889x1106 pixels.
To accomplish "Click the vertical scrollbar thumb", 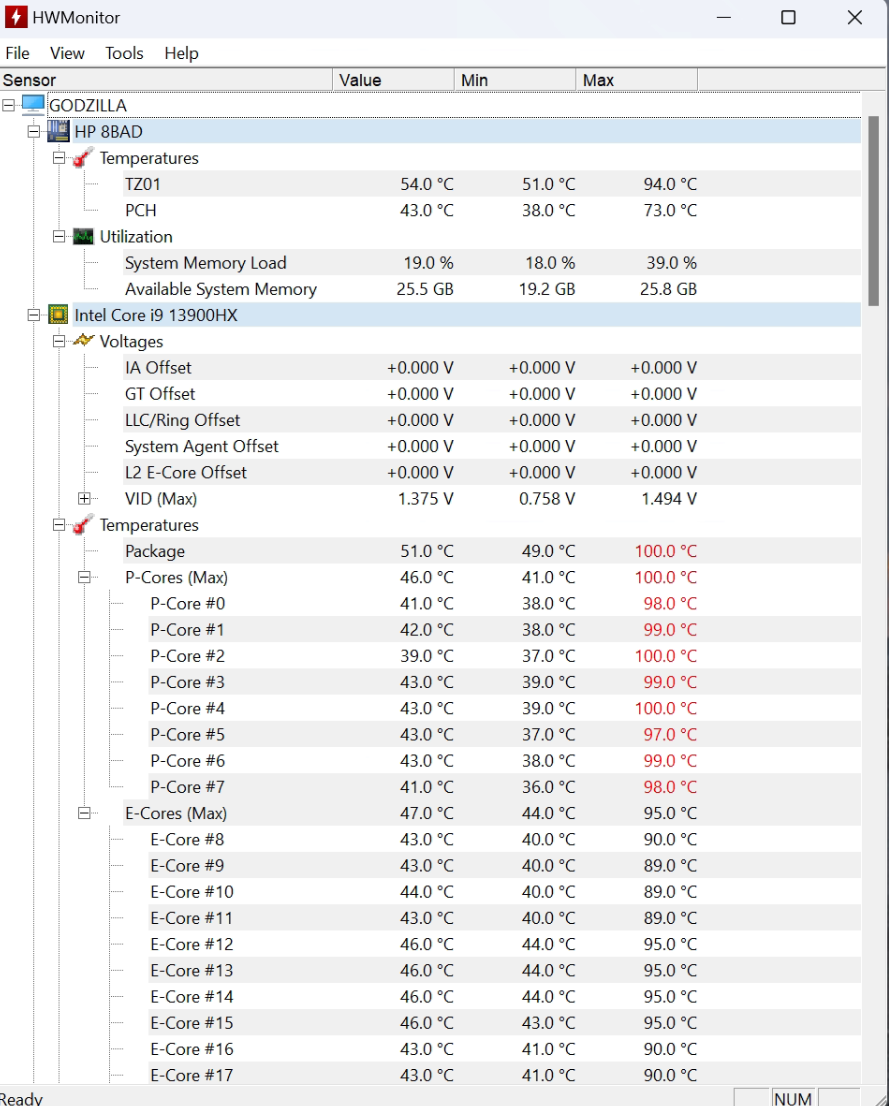I will 873,211.
